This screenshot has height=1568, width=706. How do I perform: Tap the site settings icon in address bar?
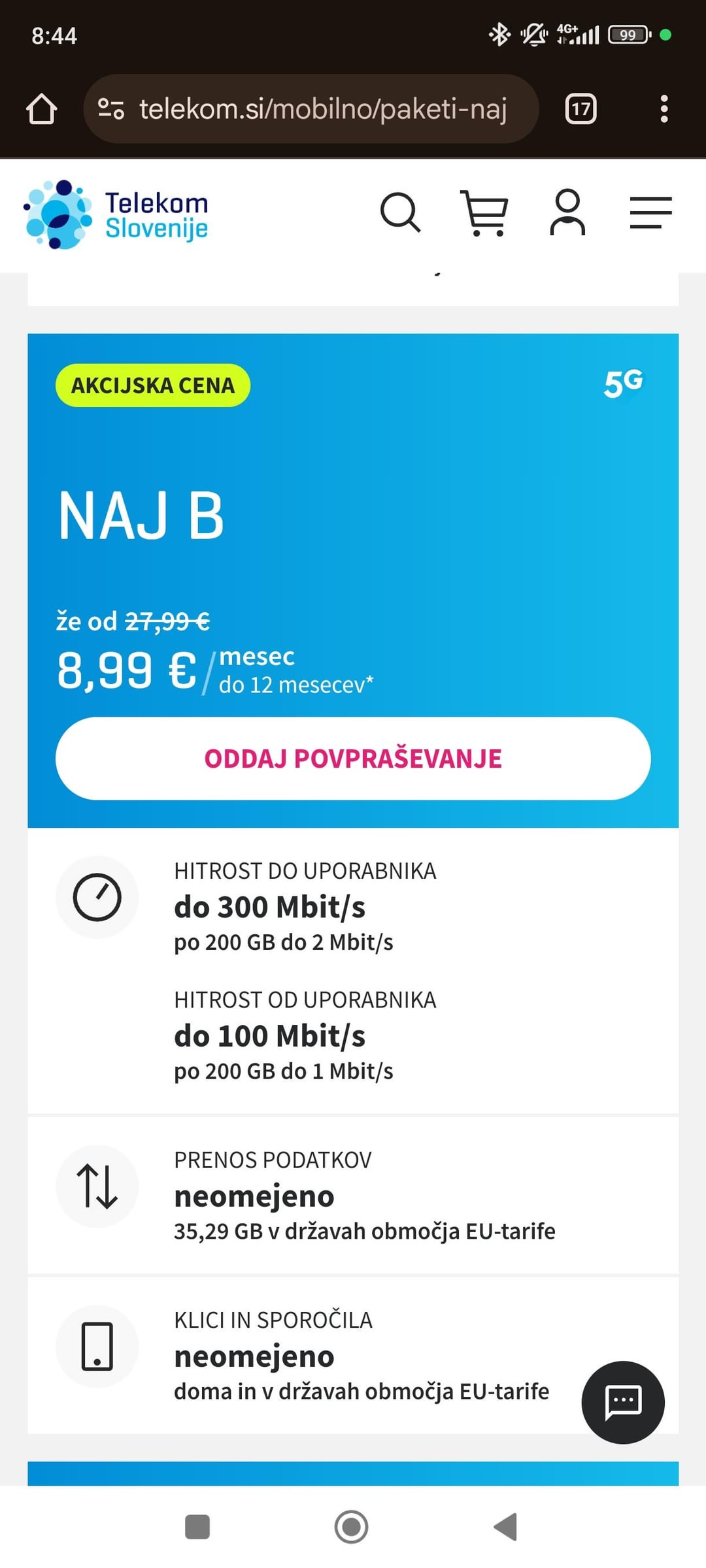111,108
